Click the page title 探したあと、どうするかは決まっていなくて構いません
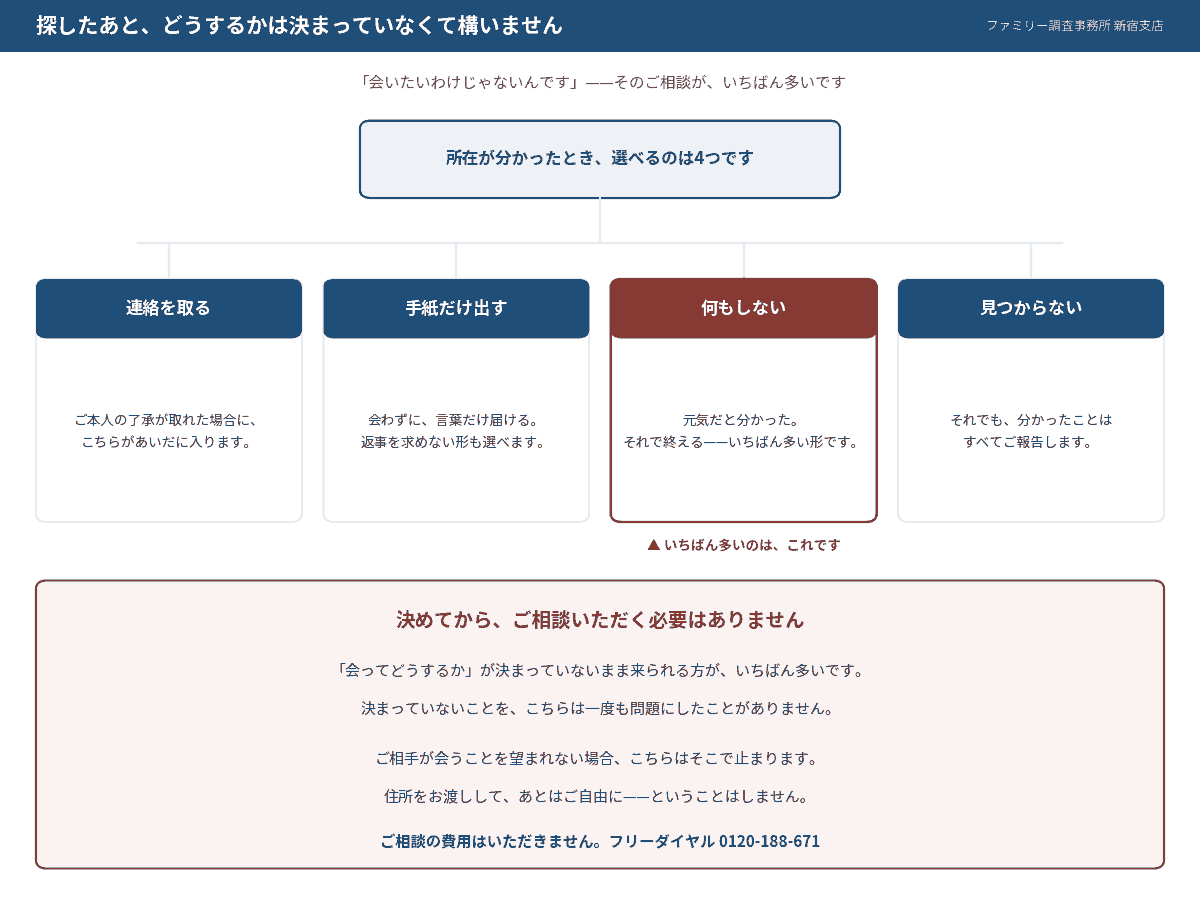Image resolution: width=1200 pixels, height=900 pixels. point(299,26)
